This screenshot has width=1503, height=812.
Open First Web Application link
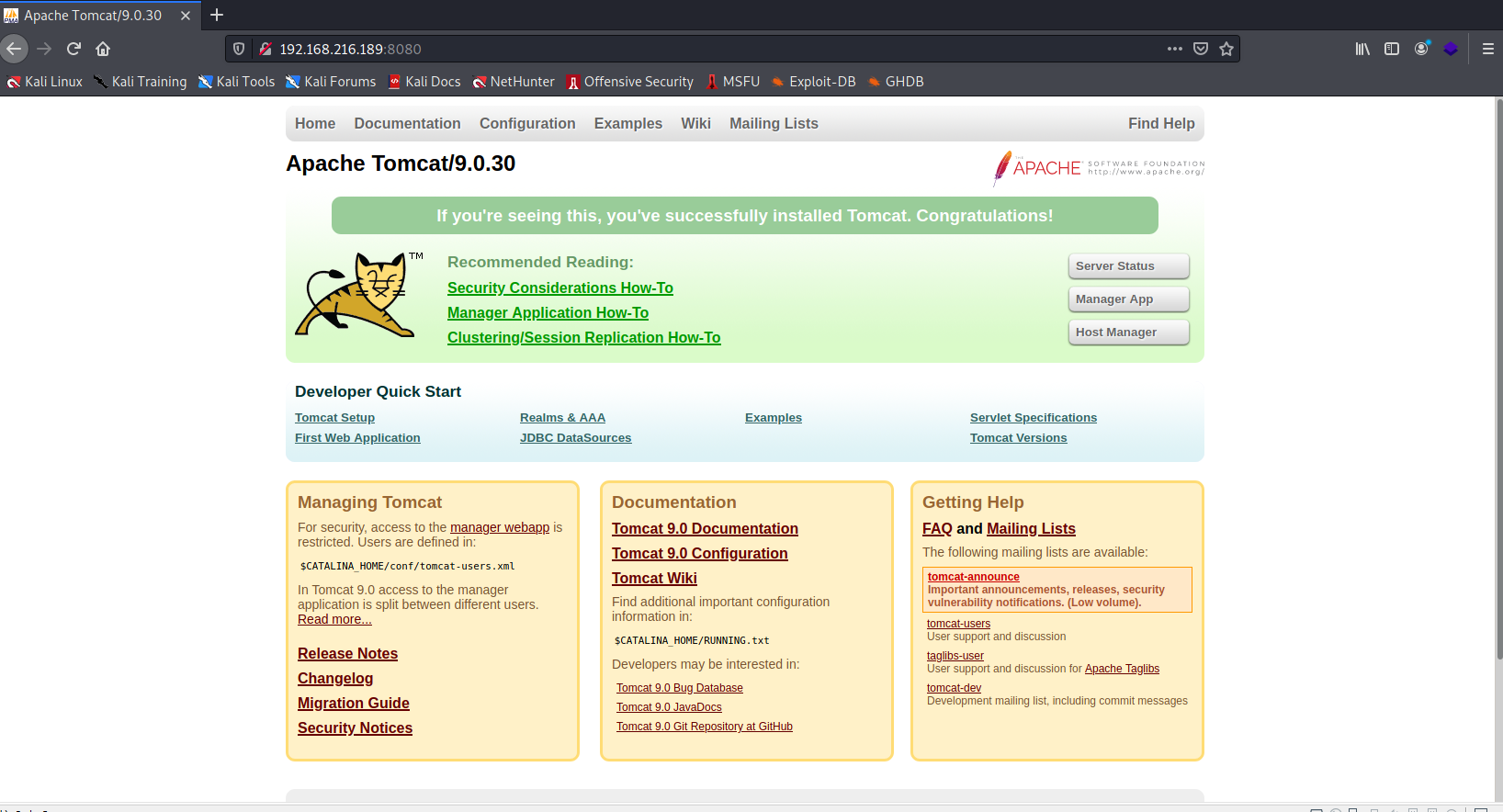point(357,438)
